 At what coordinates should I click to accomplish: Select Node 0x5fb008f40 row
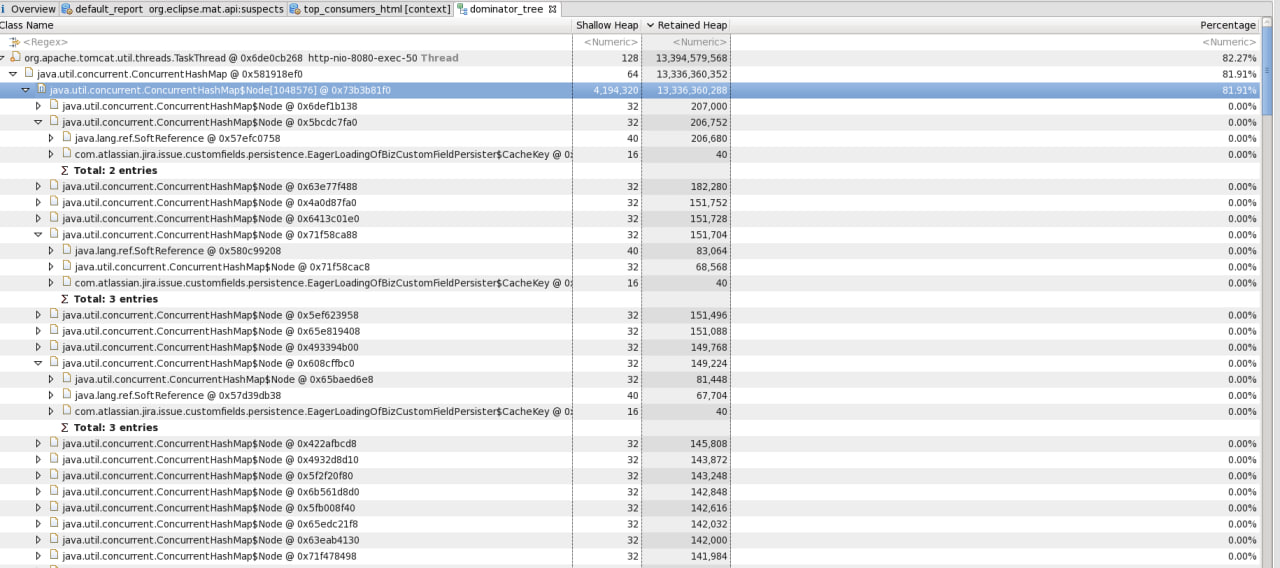630,508
